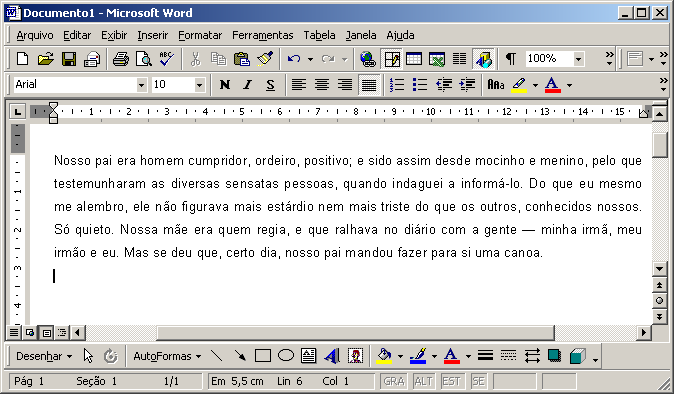Open 3-D settings on Drawing toolbar
674x394 pixels.
point(577,356)
